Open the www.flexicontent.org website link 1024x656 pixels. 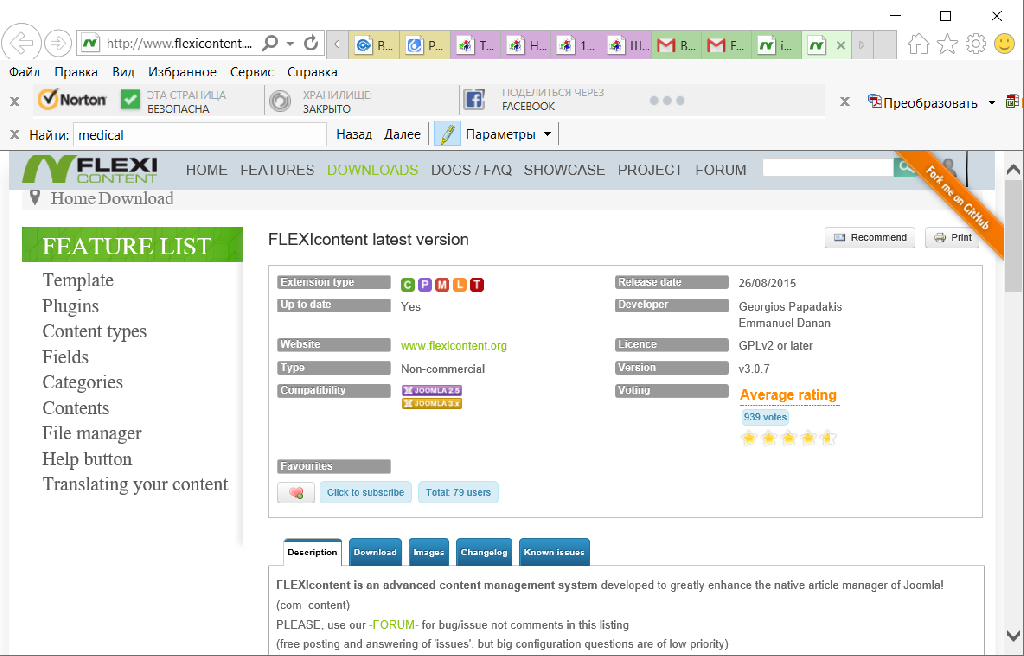(454, 346)
